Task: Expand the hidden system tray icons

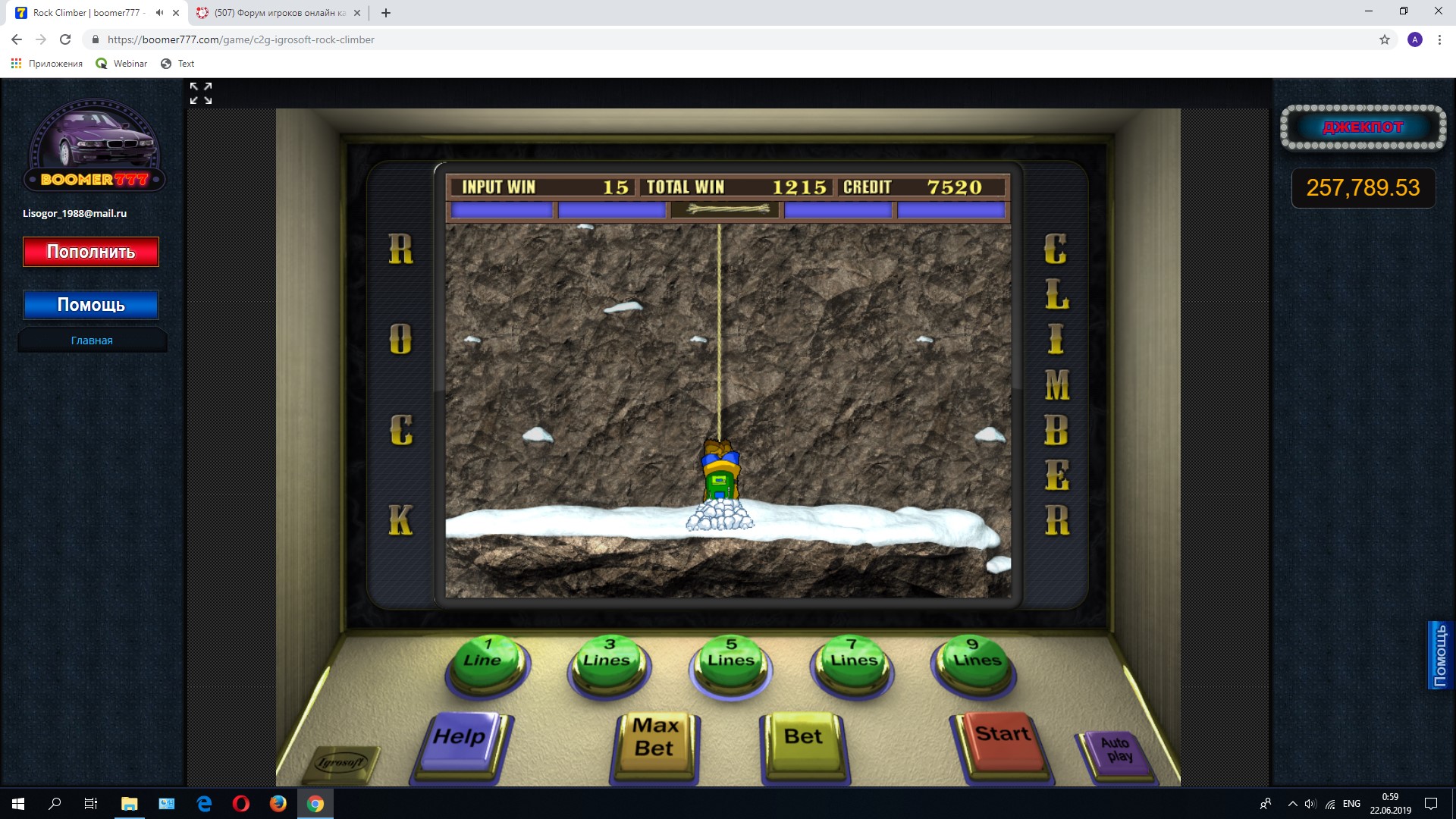Action: pyautogui.click(x=1292, y=804)
